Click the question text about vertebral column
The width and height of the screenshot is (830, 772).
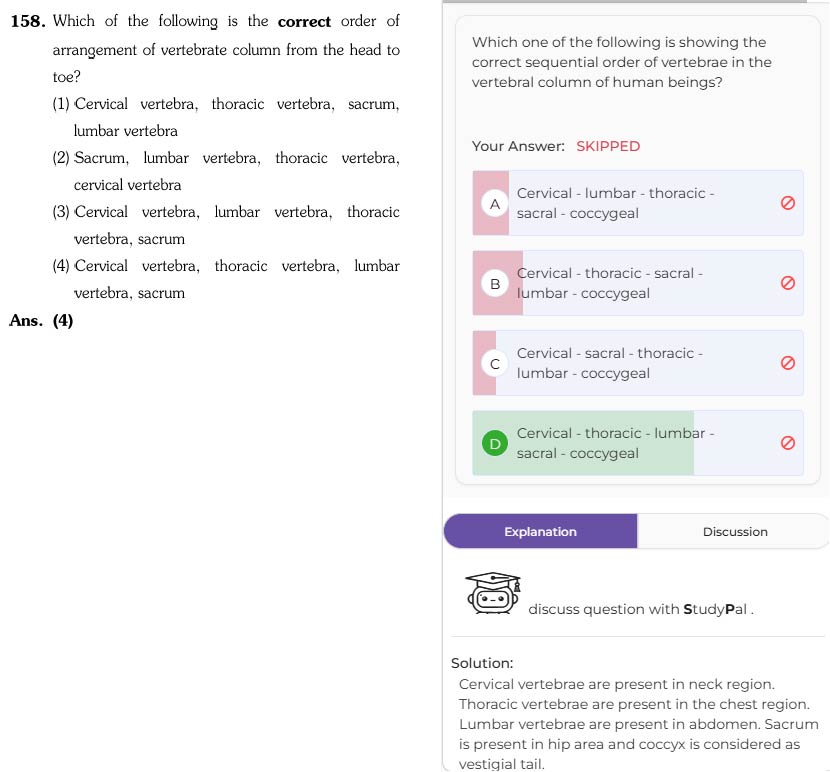[x=621, y=62]
